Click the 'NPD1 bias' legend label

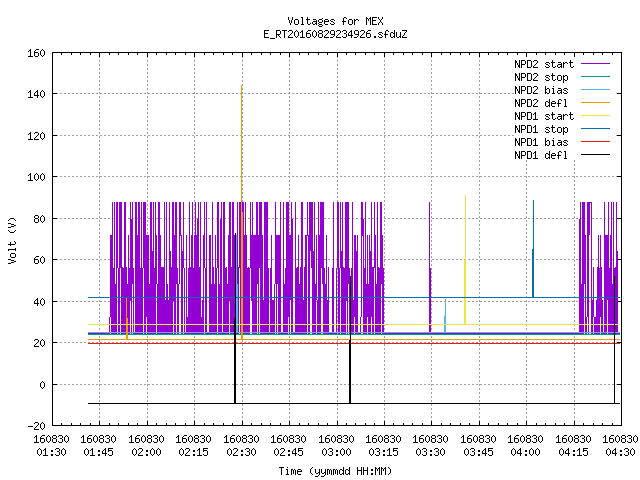point(541,142)
